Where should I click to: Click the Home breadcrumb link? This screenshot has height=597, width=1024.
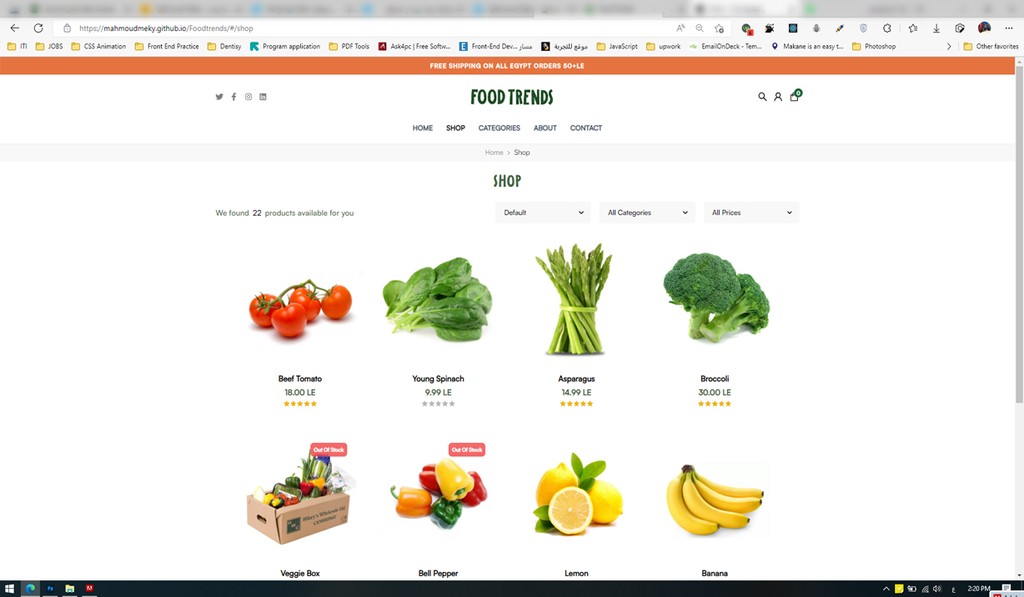click(x=494, y=152)
